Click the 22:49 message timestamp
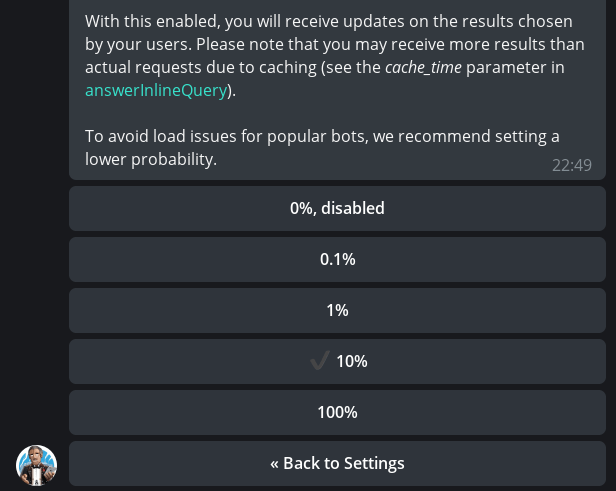This screenshot has height=491, width=616. [572, 165]
